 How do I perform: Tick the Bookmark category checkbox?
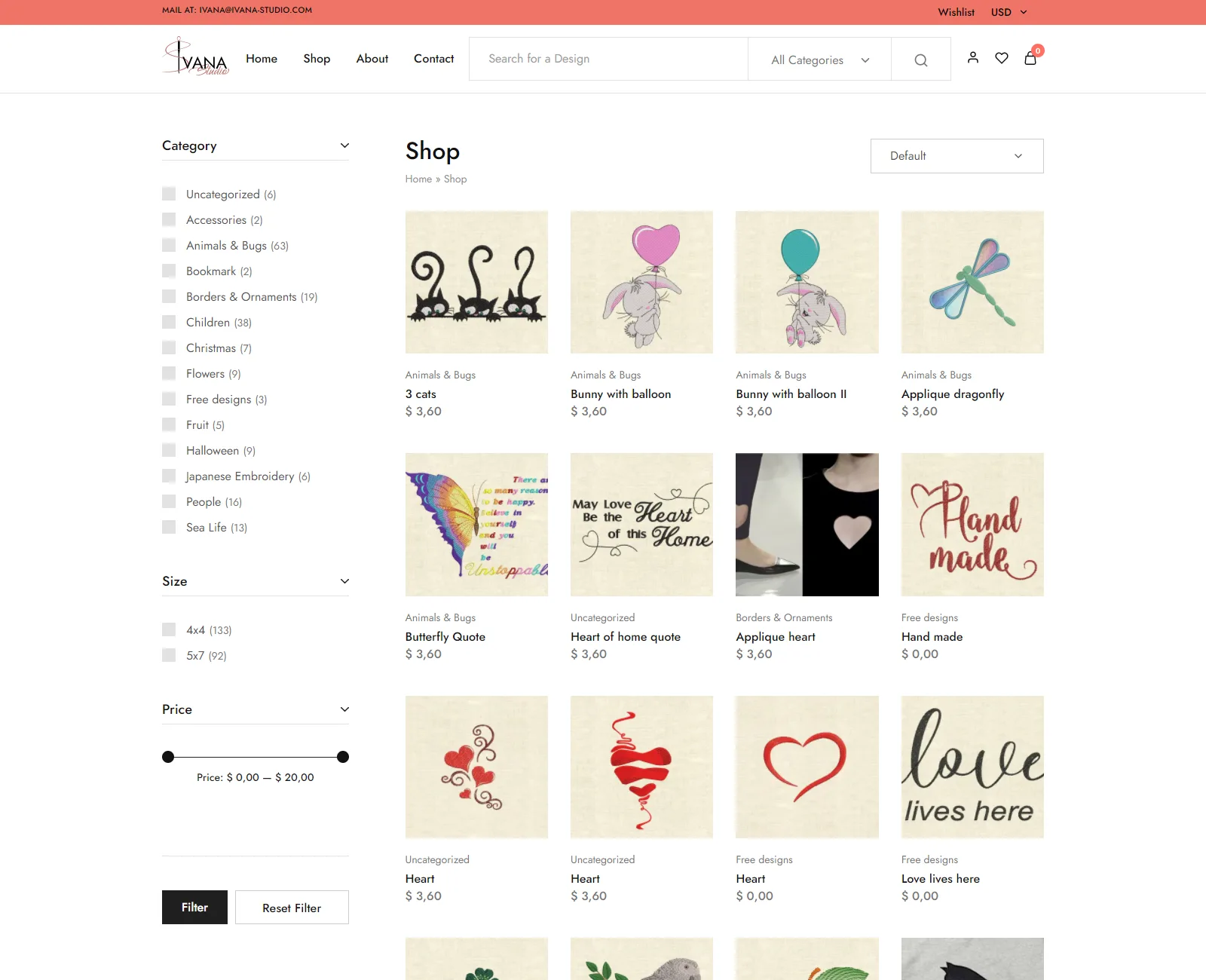pos(169,271)
